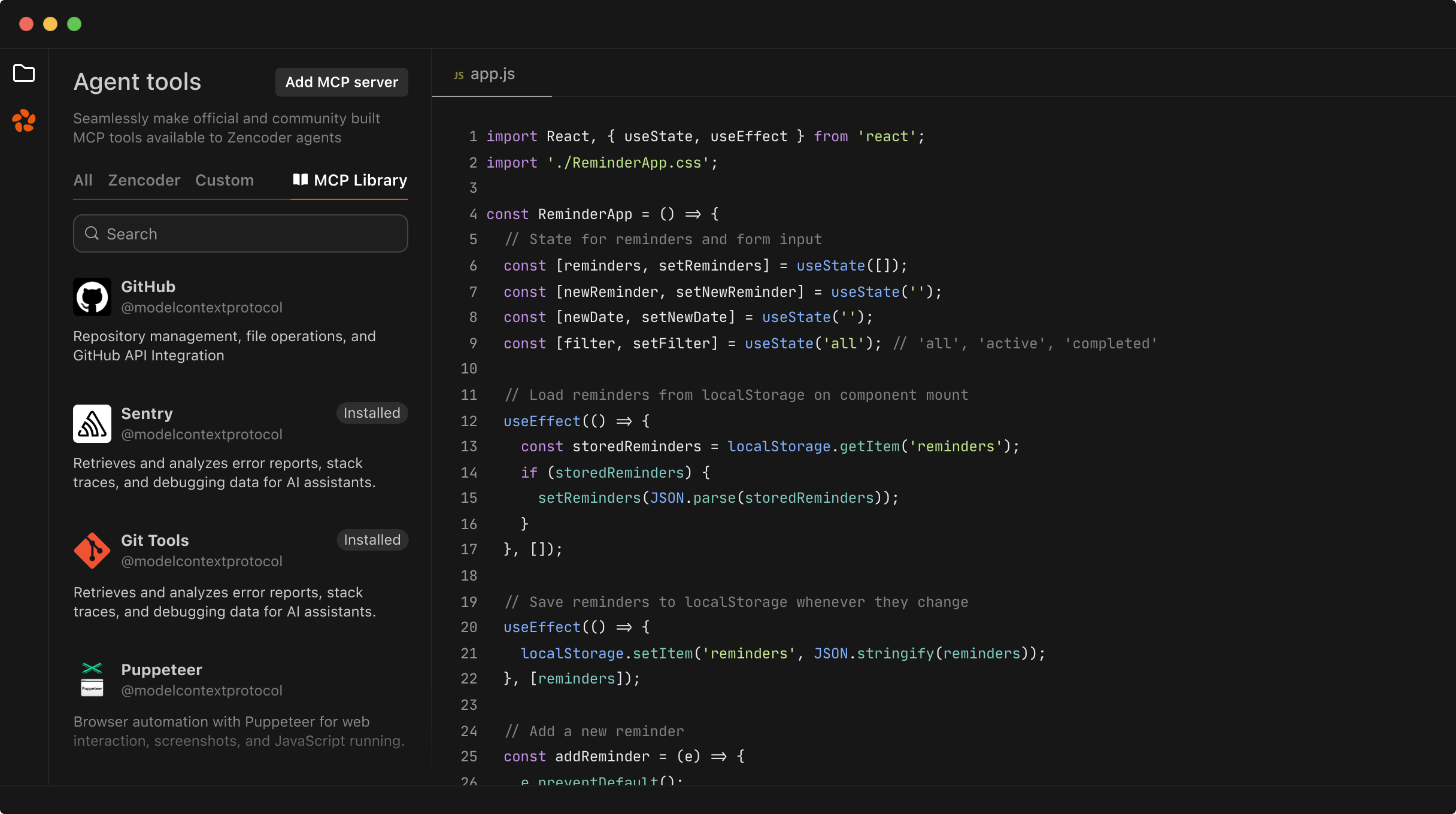This screenshot has width=1456, height=814.
Task: Select the app.js editor tab
Action: coord(492,74)
